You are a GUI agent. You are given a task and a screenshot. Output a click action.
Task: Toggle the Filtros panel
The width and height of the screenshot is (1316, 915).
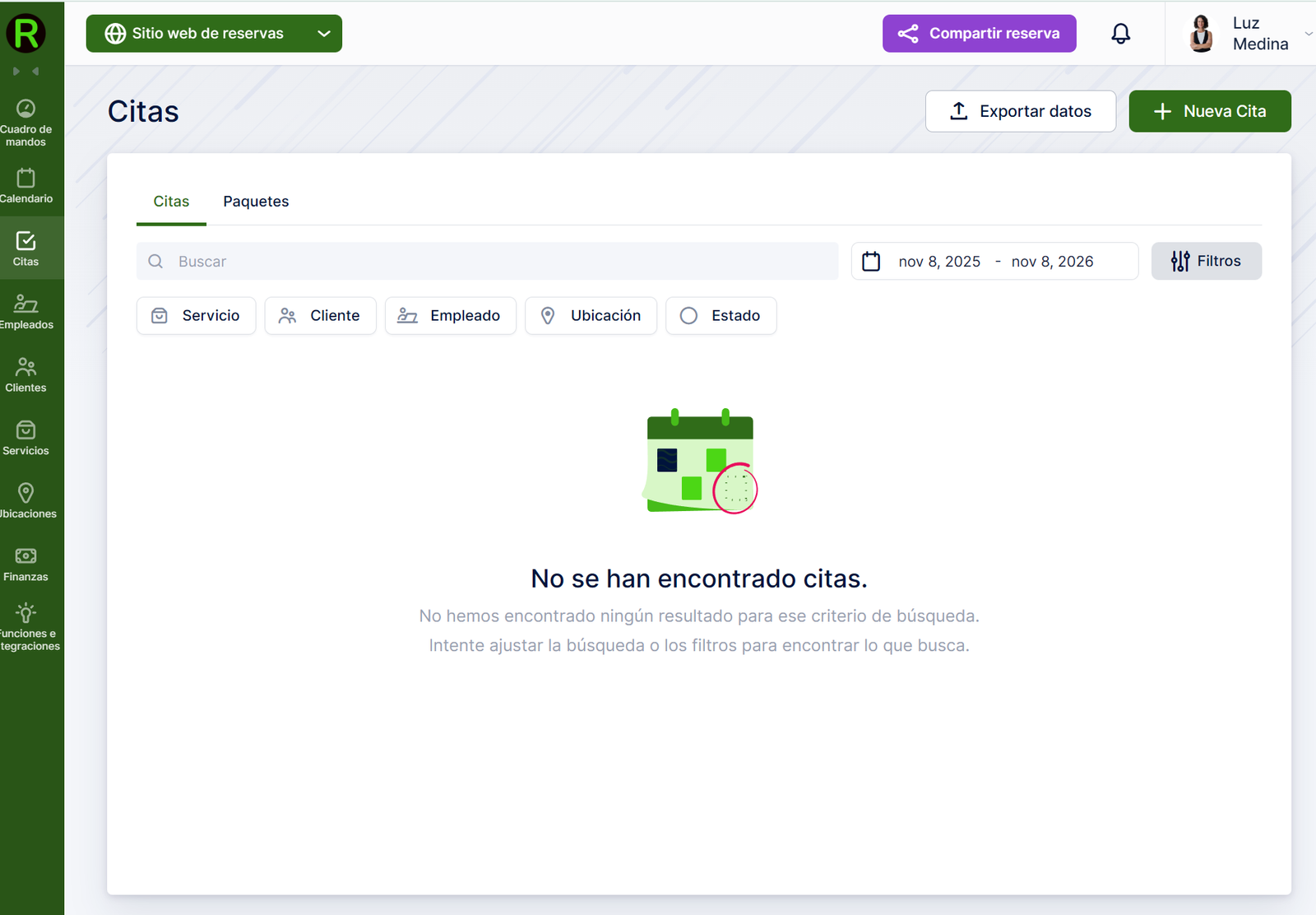tap(1206, 261)
